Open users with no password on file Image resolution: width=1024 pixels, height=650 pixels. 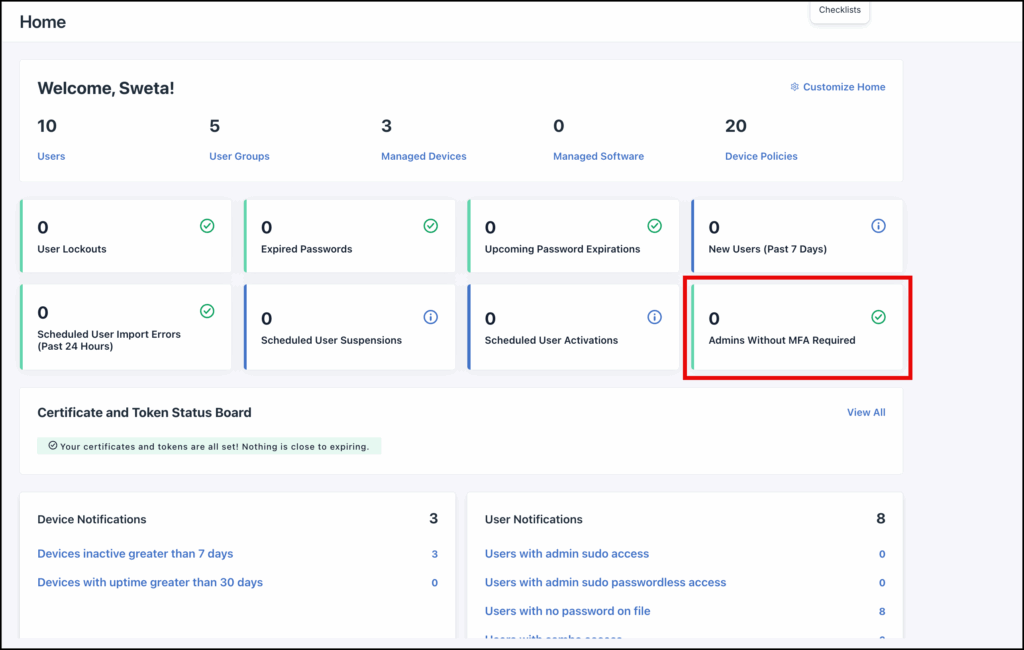[567, 611]
